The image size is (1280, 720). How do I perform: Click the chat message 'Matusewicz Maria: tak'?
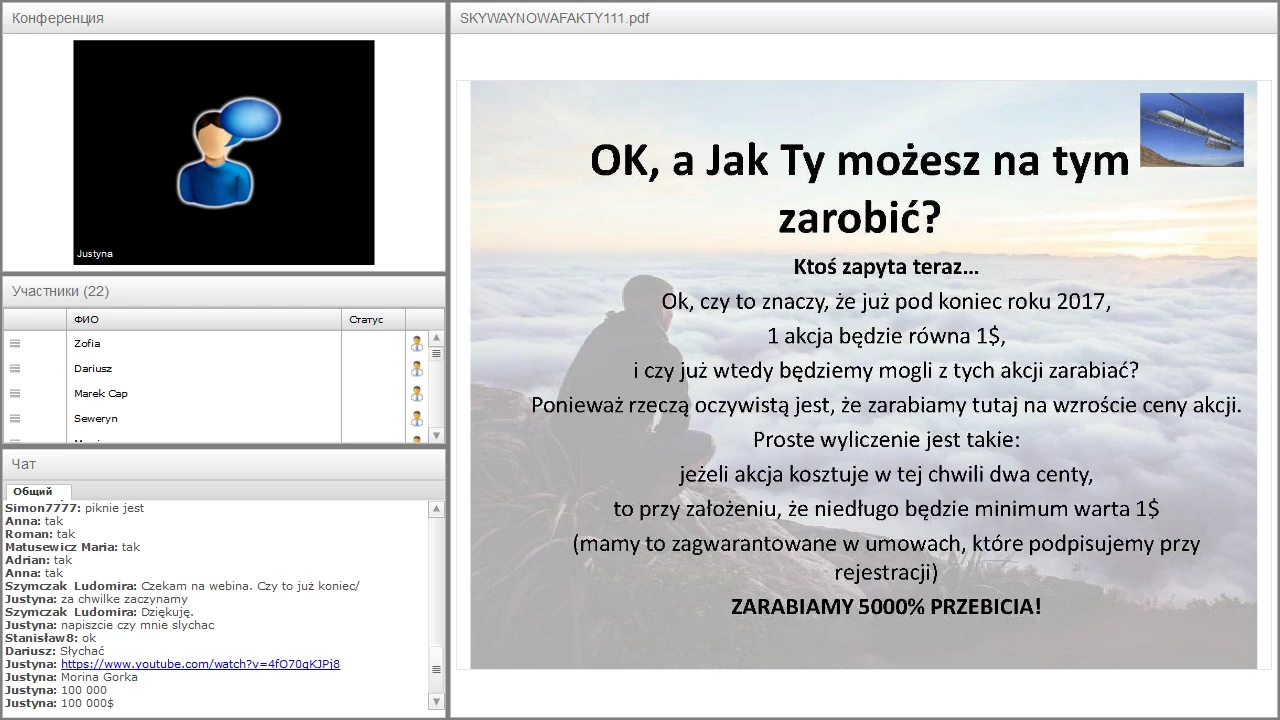(73, 547)
